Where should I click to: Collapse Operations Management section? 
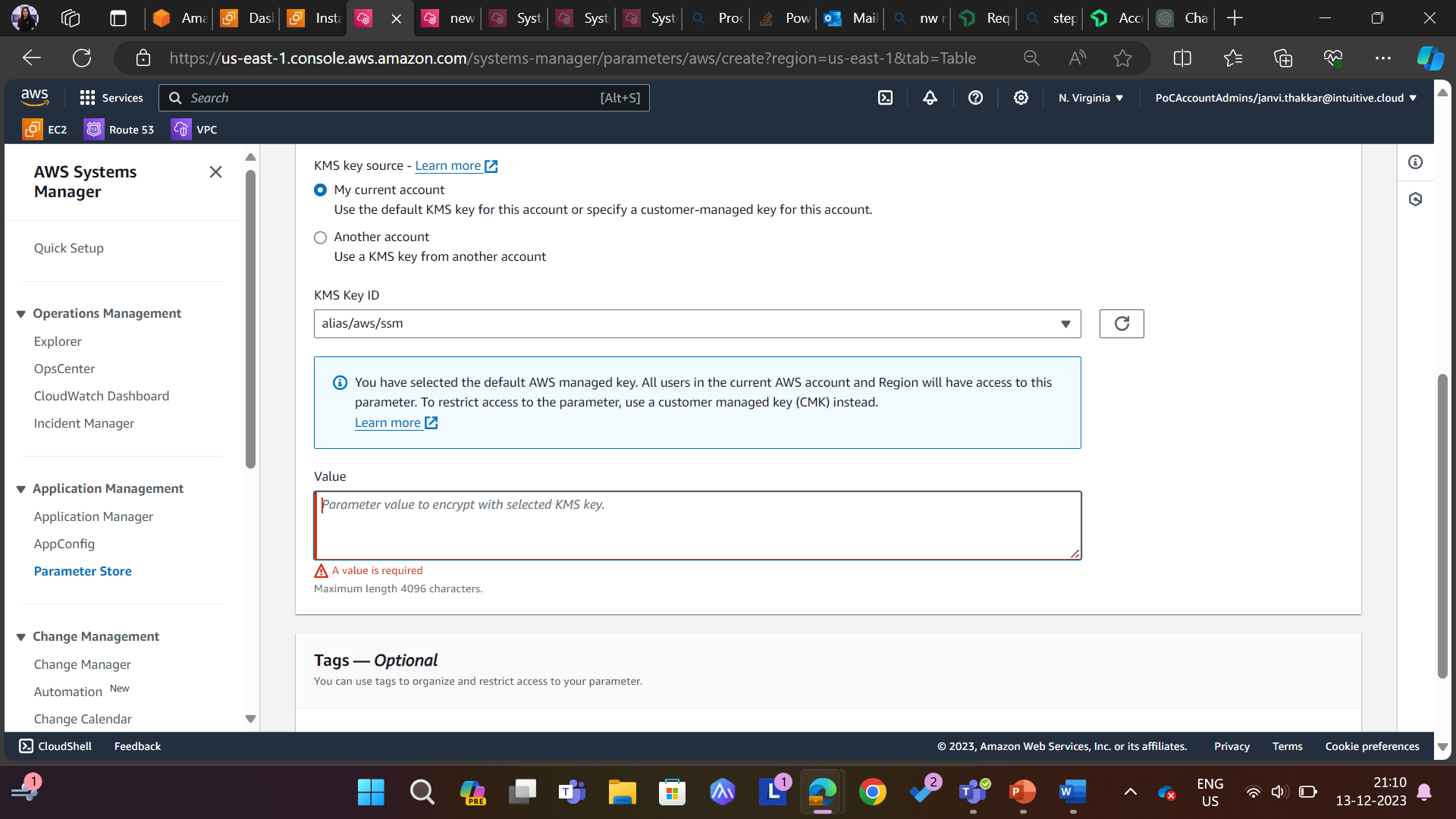(21, 314)
